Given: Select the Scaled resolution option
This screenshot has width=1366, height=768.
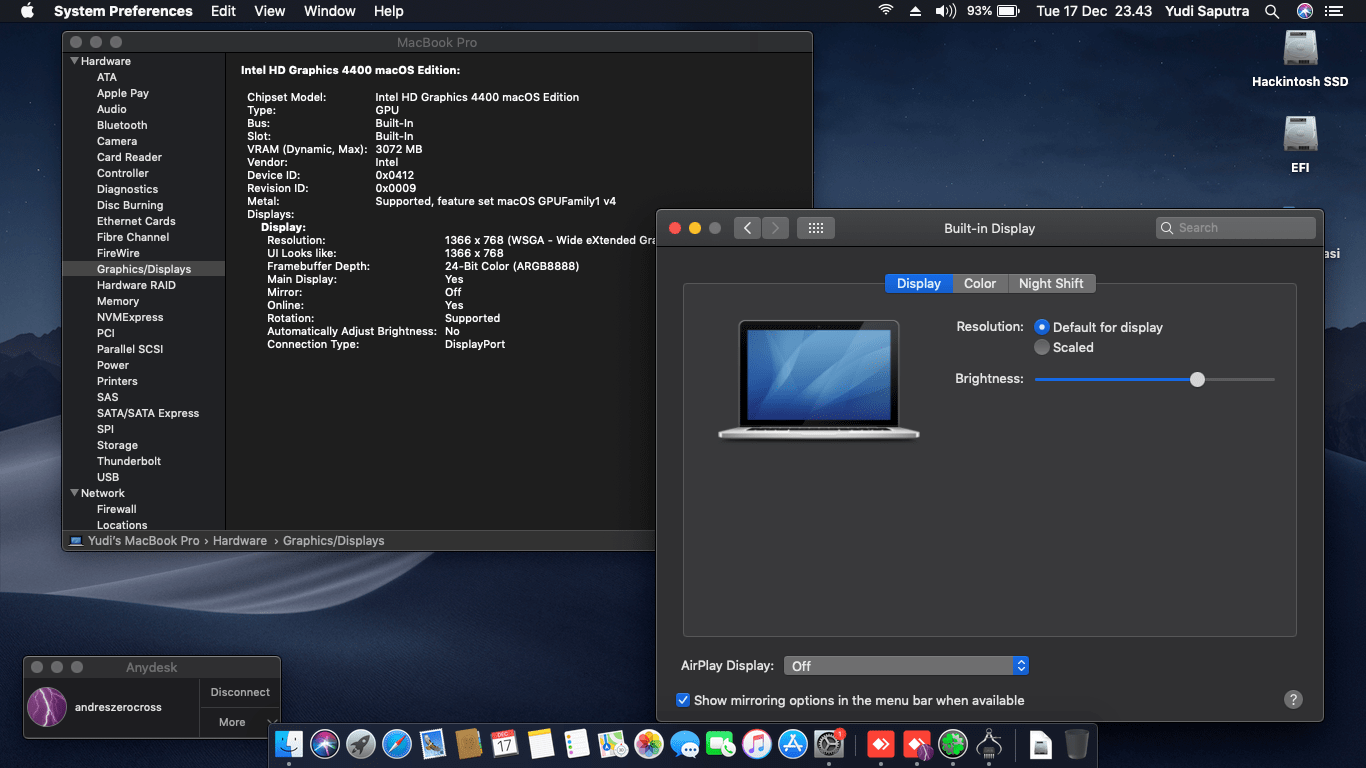Looking at the screenshot, I should (1041, 348).
